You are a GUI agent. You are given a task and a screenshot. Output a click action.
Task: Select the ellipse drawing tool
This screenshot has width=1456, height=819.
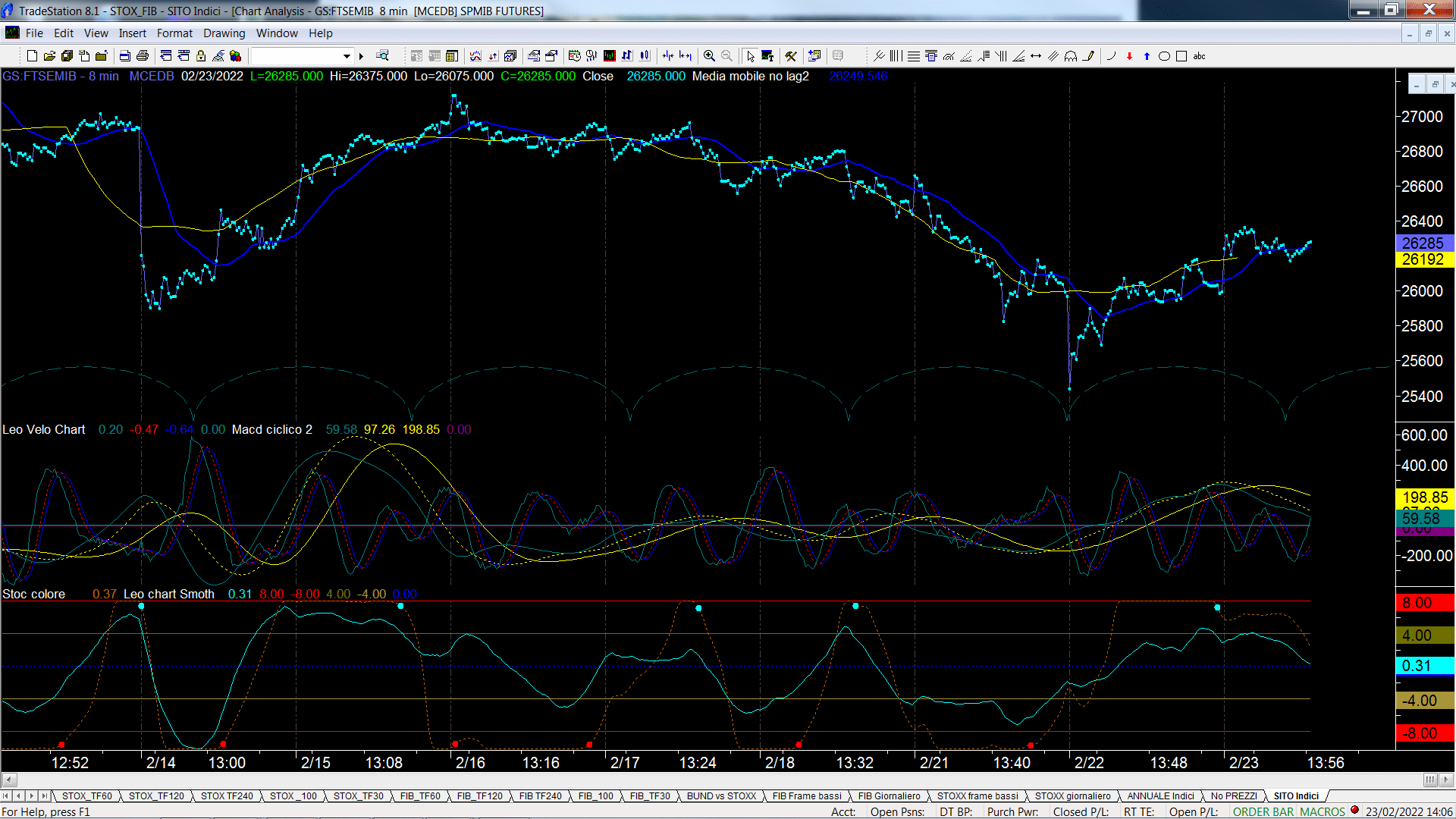click(1164, 56)
